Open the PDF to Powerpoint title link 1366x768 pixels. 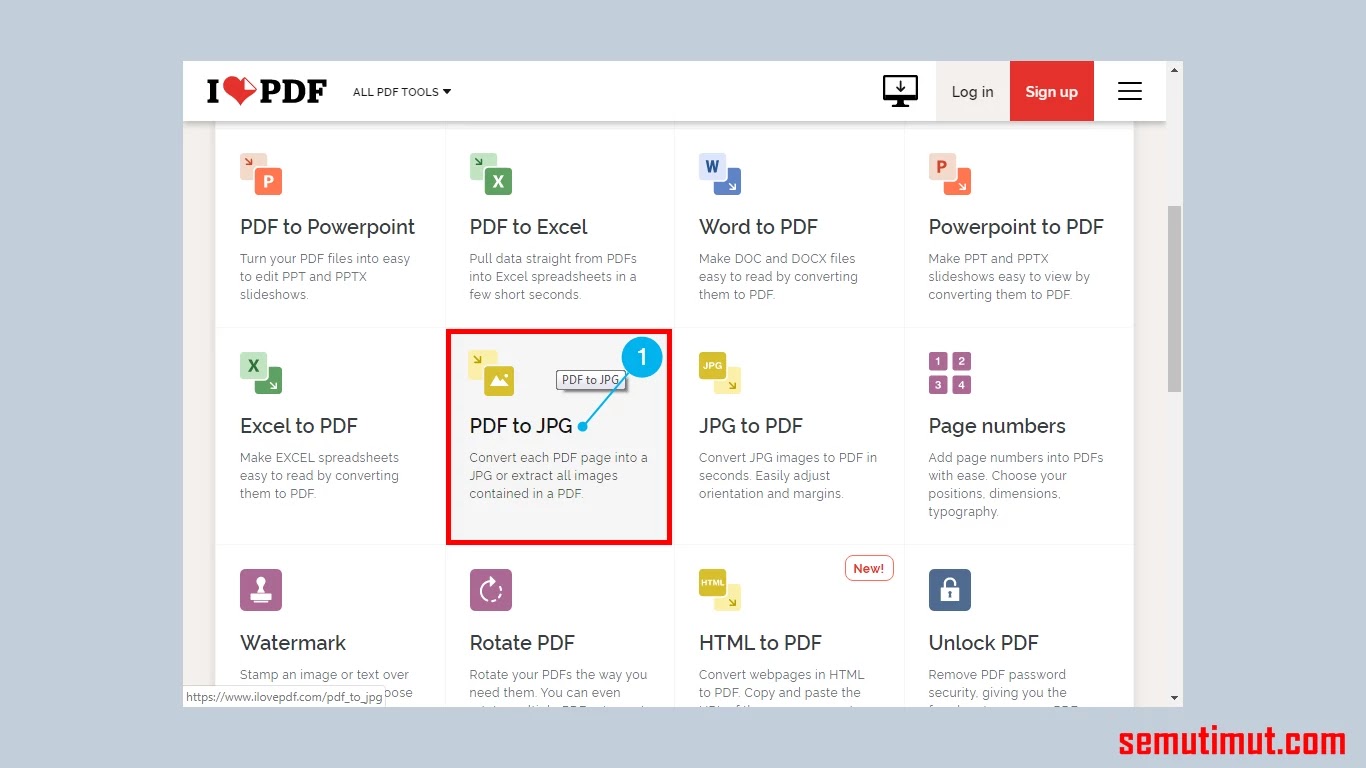[x=327, y=227]
